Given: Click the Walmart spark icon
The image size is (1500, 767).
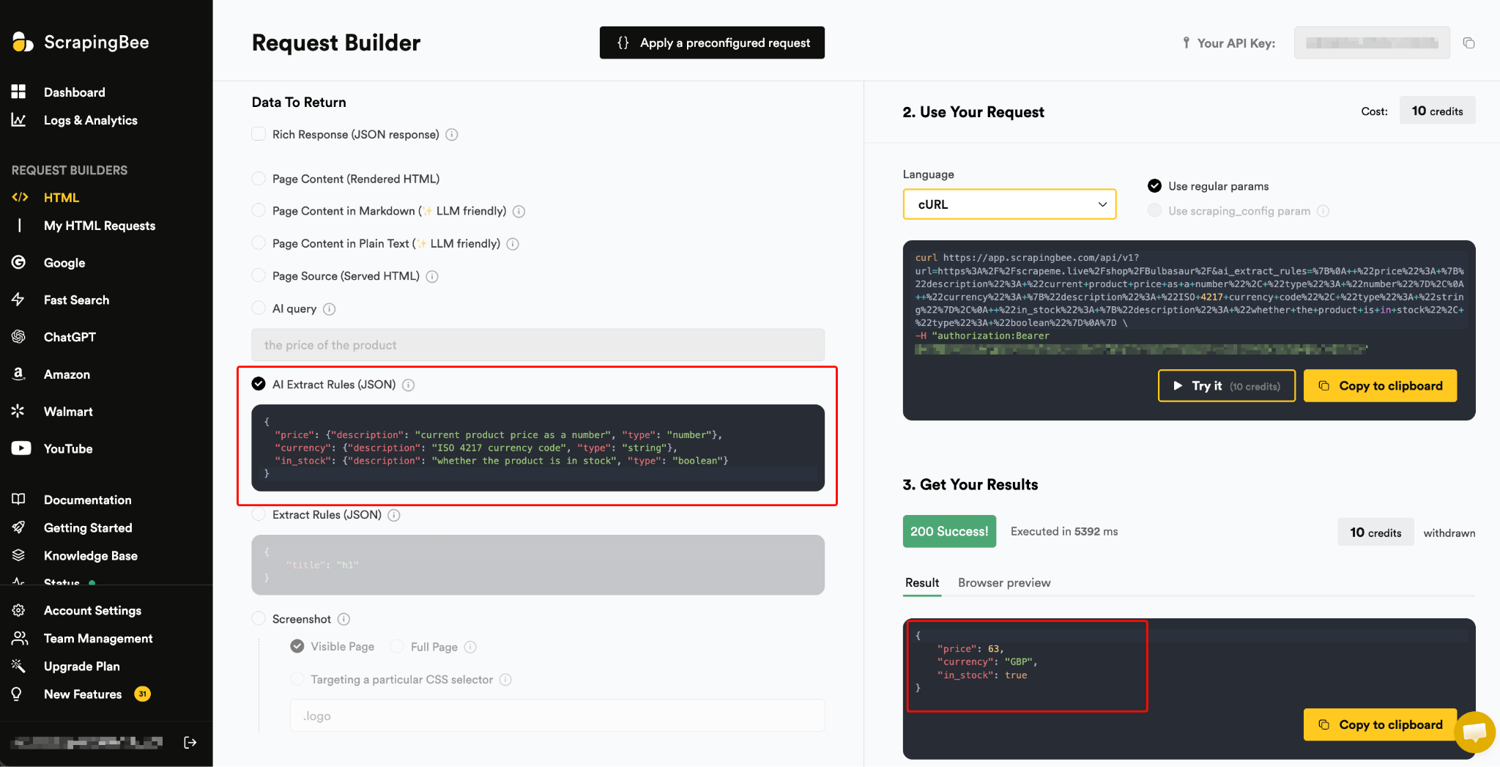Looking at the screenshot, I should click(x=19, y=411).
